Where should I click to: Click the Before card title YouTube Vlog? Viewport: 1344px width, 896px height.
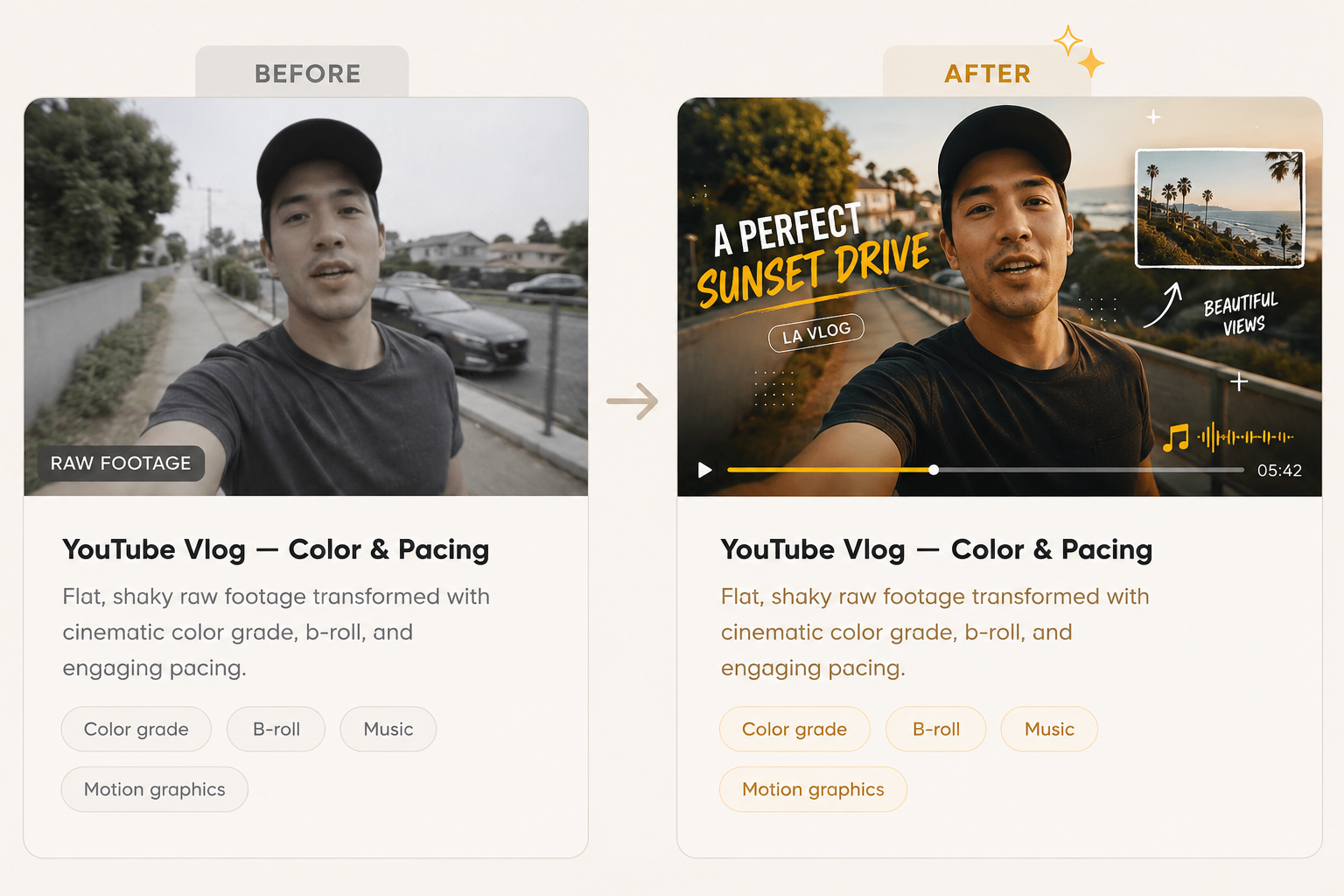[276, 549]
